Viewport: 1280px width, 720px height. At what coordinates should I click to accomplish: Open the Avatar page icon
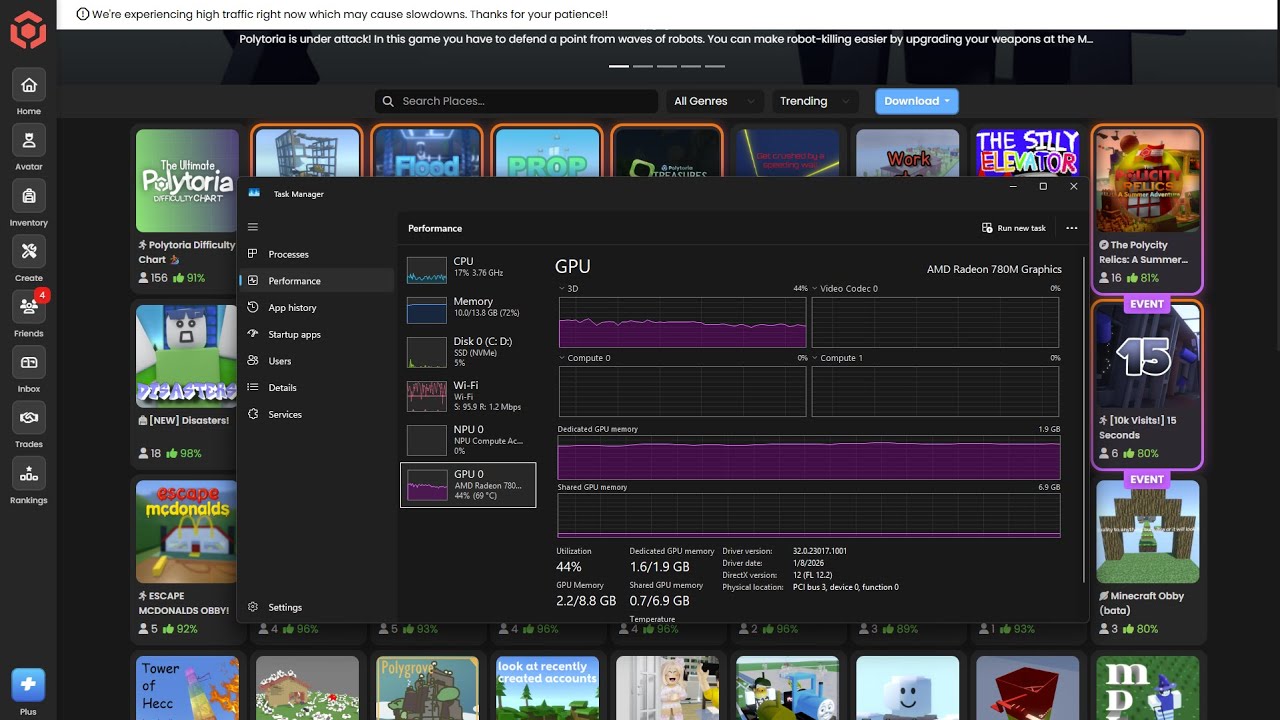pyautogui.click(x=28, y=141)
